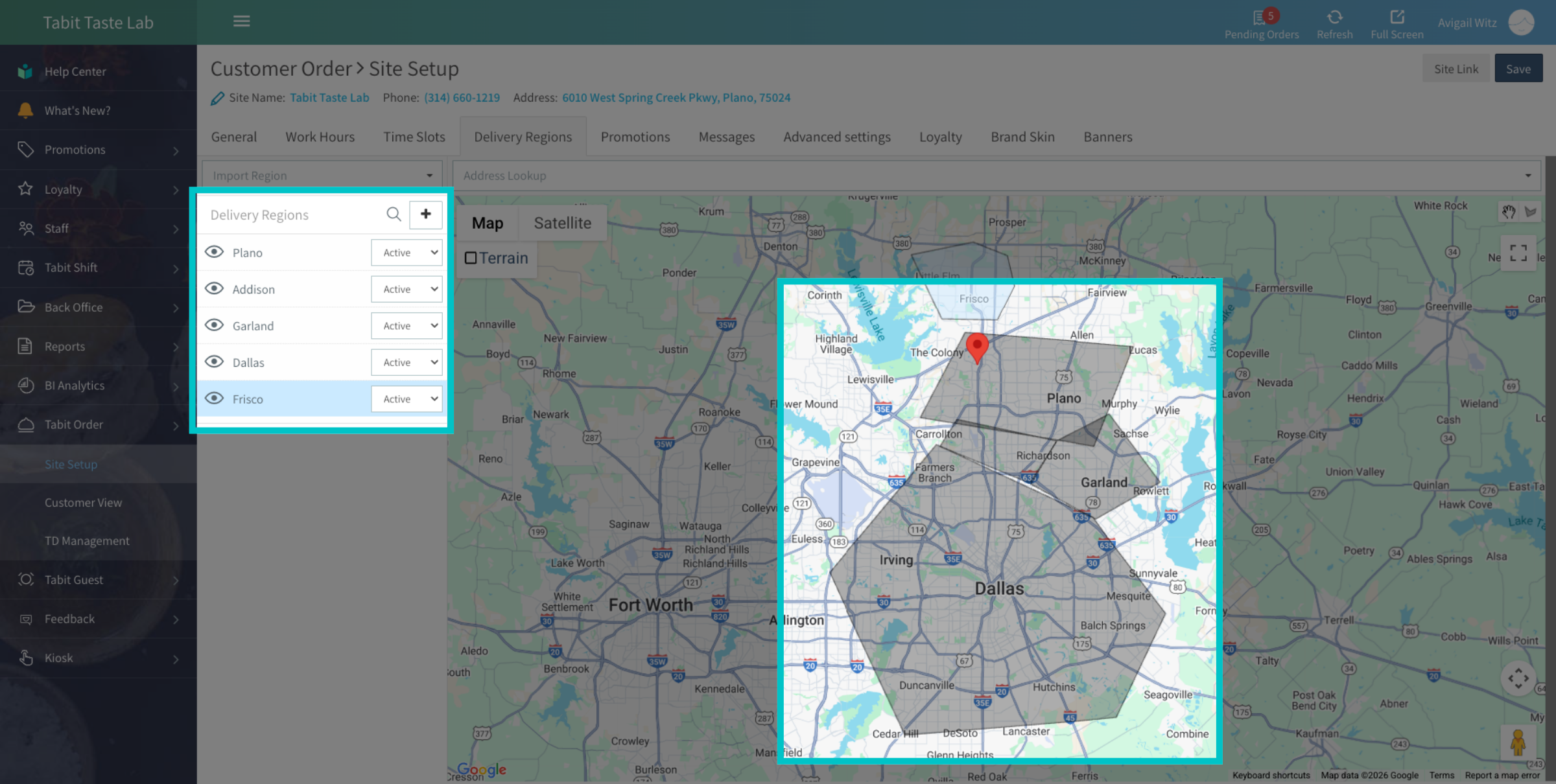Toggle visibility of Plano region
Image resolution: width=1556 pixels, height=784 pixels.
[x=214, y=251]
